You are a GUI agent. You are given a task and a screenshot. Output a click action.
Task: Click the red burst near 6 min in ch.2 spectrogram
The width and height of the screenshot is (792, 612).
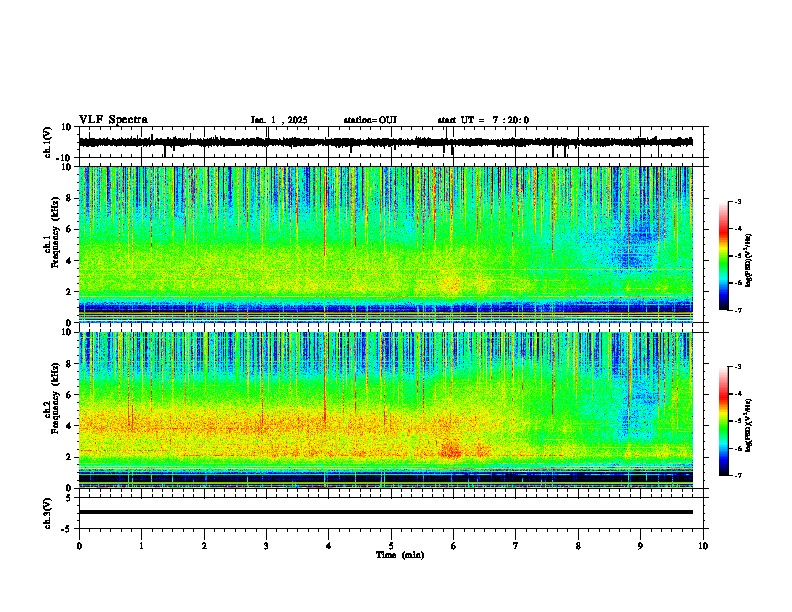pyautogui.click(x=451, y=449)
